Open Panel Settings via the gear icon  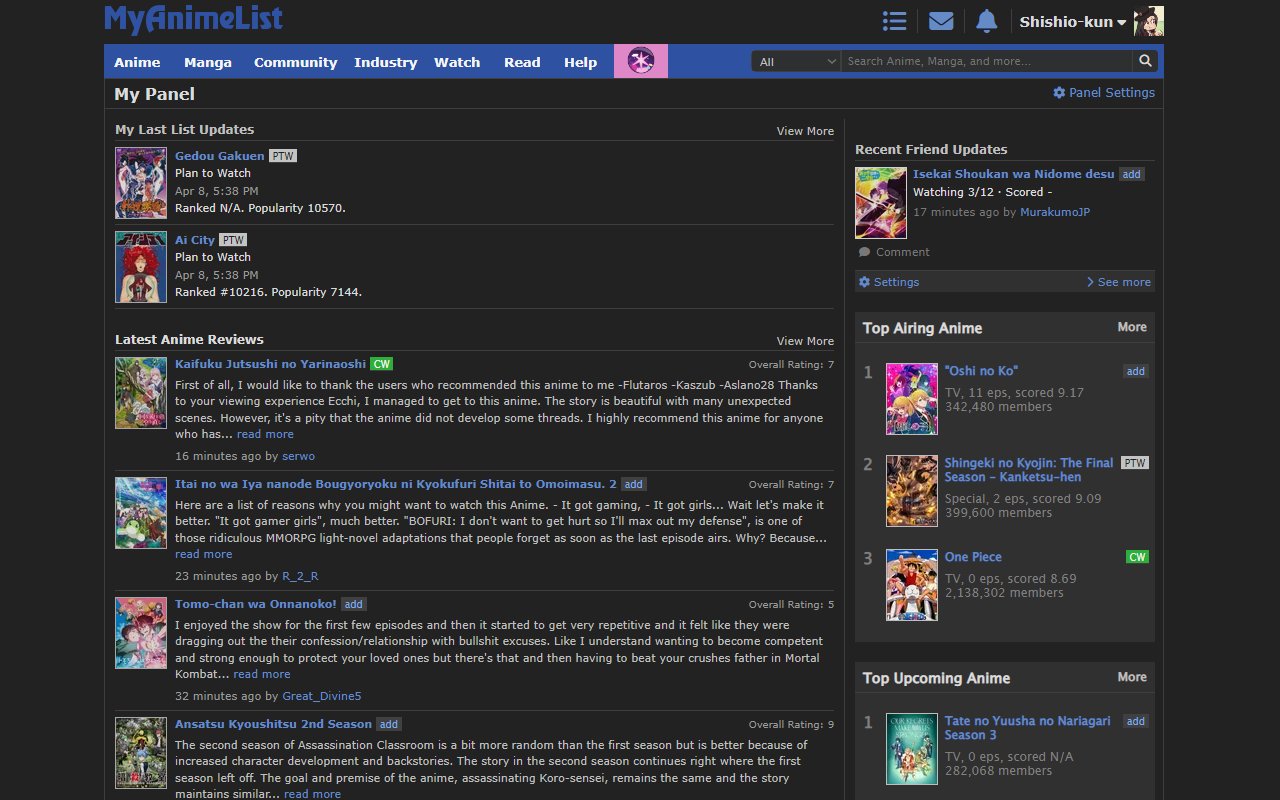click(x=1059, y=92)
